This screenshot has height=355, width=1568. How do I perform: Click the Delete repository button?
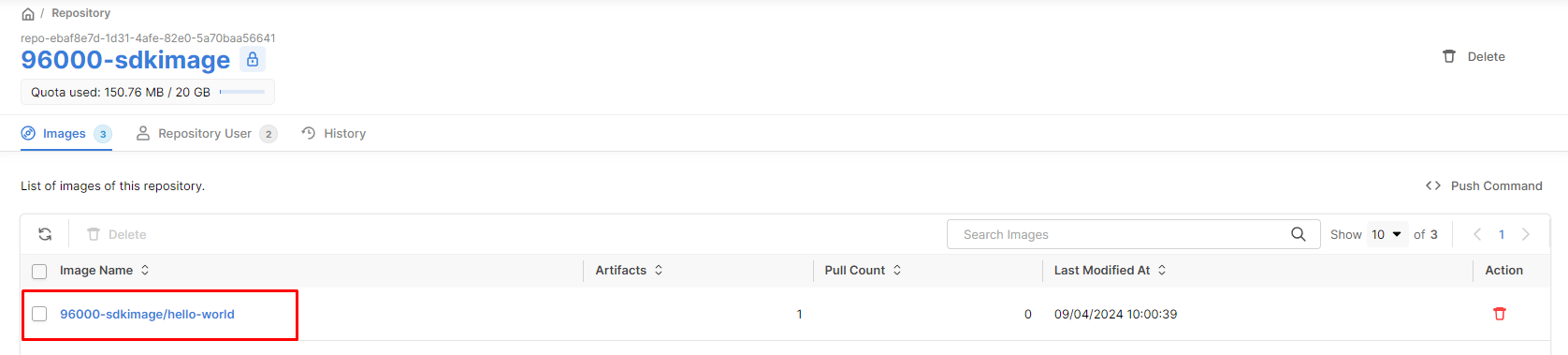click(x=1474, y=56)
